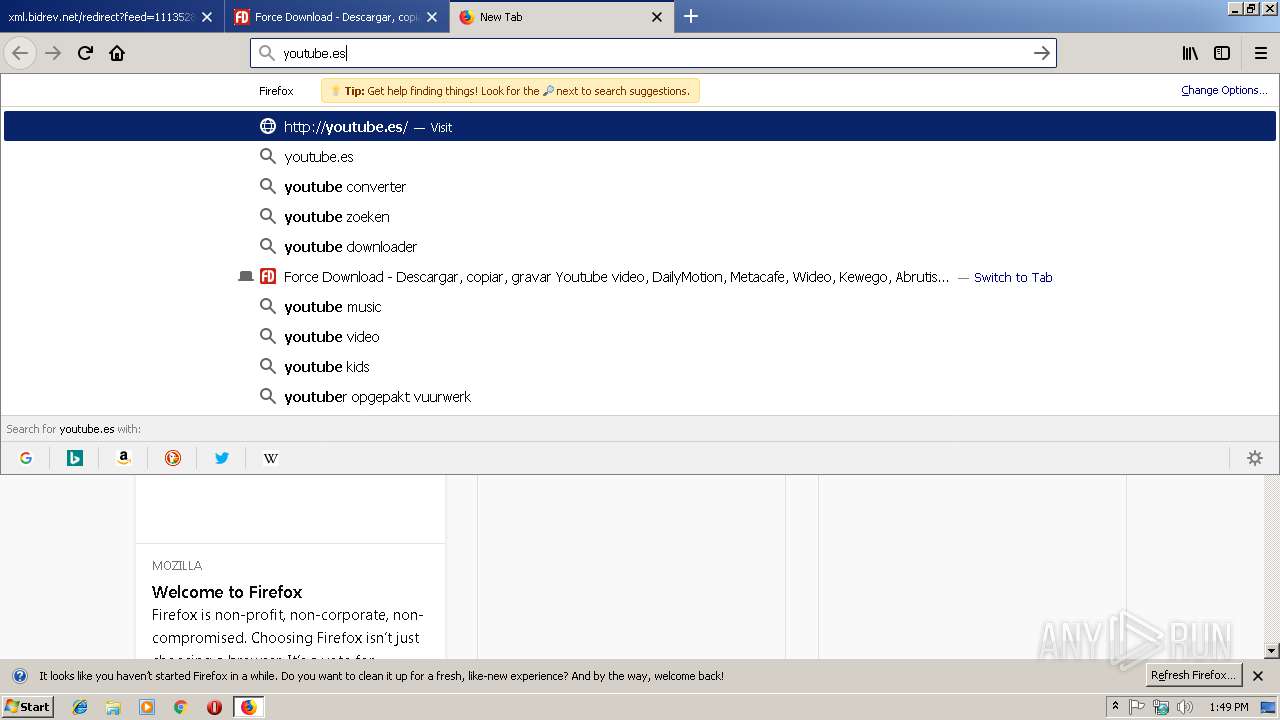Open Windows Explorer folder taskbar icon
Screen dimensions: 1280x720
click(113, 707)
